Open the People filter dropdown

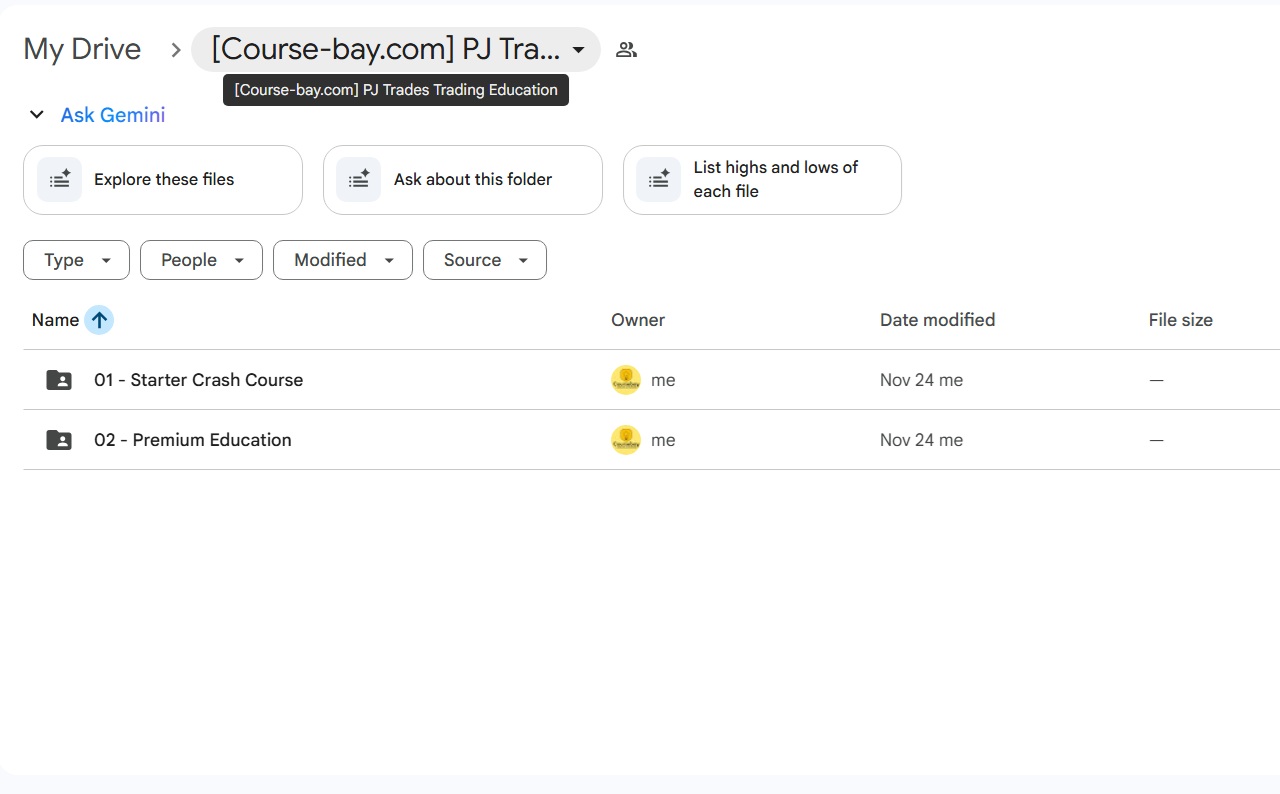(x=201, y=260)
